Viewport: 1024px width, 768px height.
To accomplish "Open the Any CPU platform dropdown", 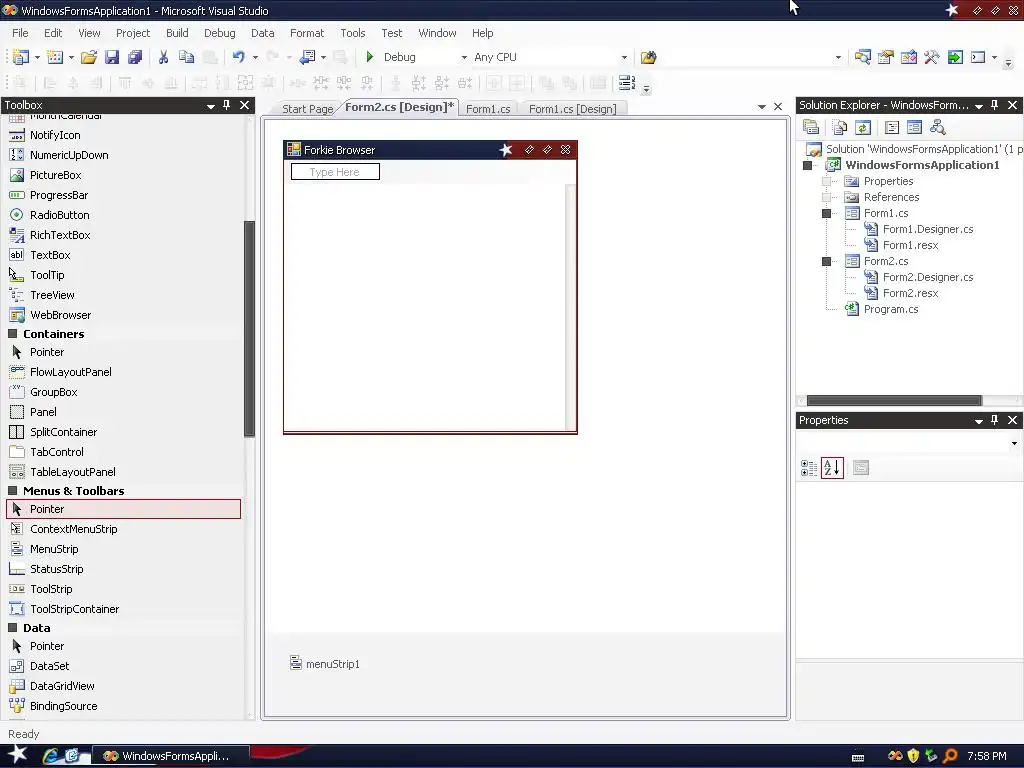I will click(624, 57).
